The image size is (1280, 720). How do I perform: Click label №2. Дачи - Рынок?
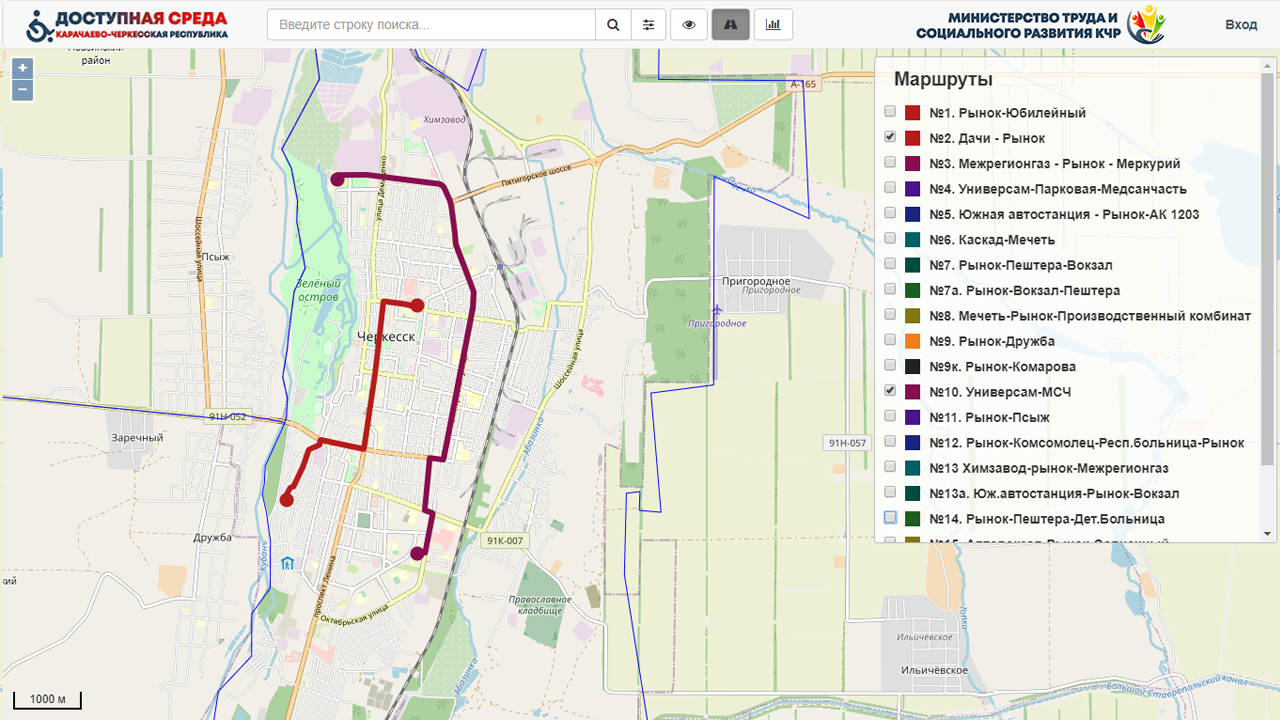[987, 138]
